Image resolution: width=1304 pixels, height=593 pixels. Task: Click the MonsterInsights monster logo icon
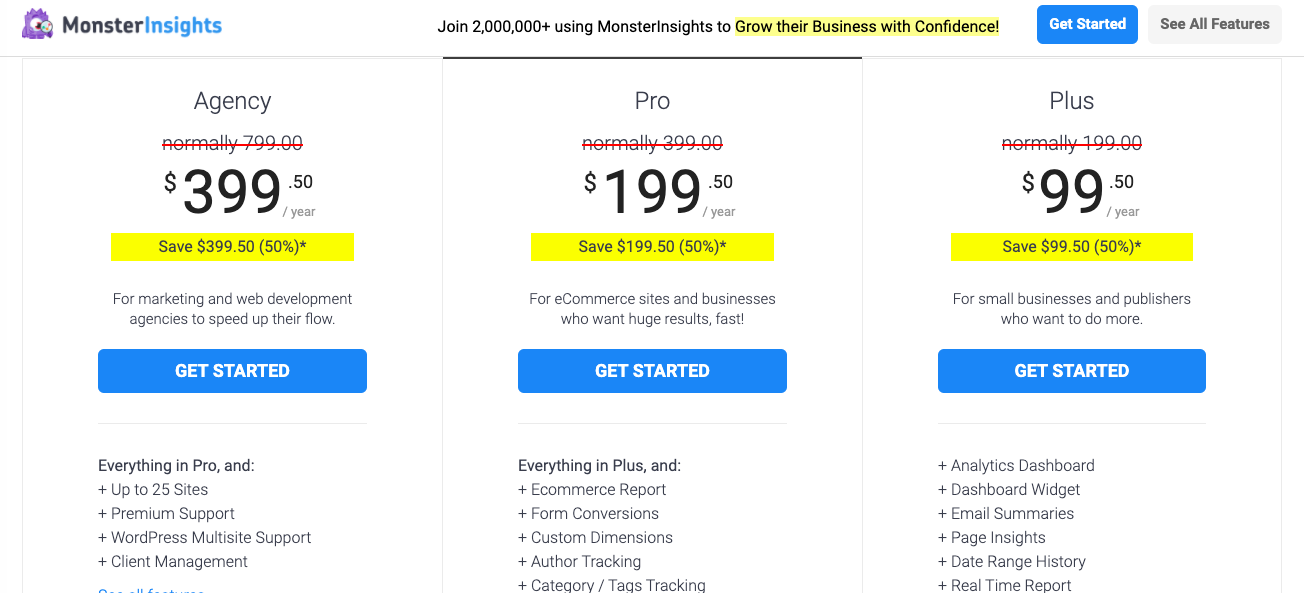[38, 24]
